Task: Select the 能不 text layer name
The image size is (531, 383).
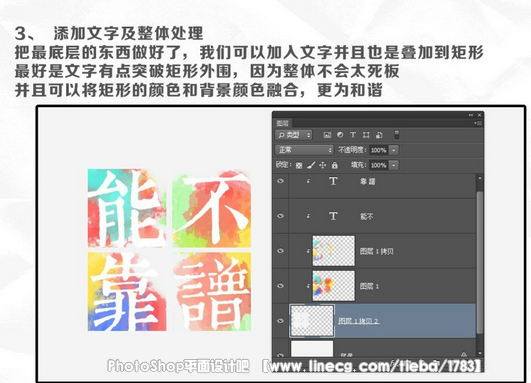Action: (x=367, y=216)
